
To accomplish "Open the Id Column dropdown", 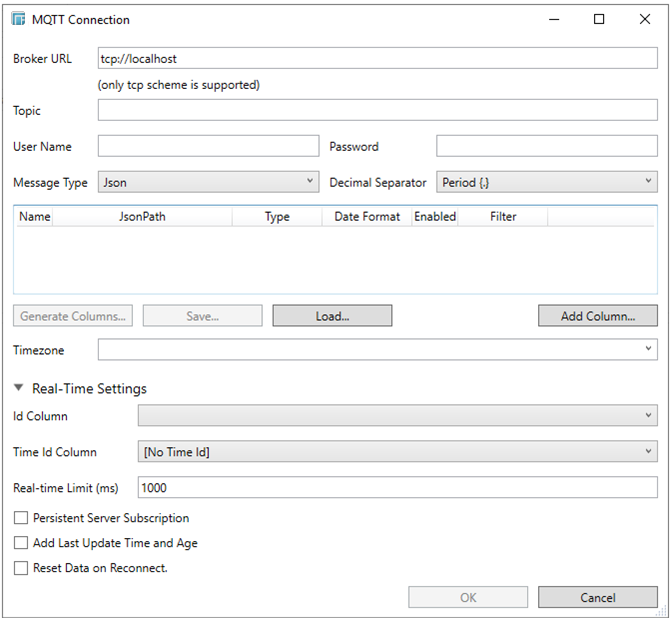I will tap(397, 415).
